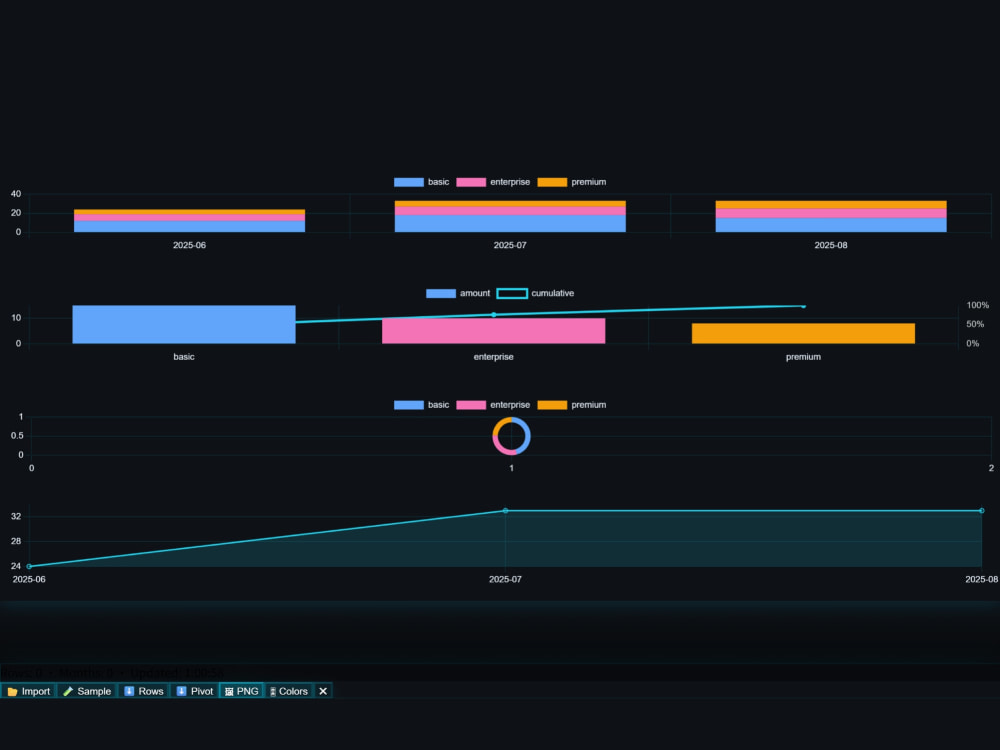Toggle basic series in the monthly stacked chart
Viewport: 1000px width, 750px height.
coord(422,182)
